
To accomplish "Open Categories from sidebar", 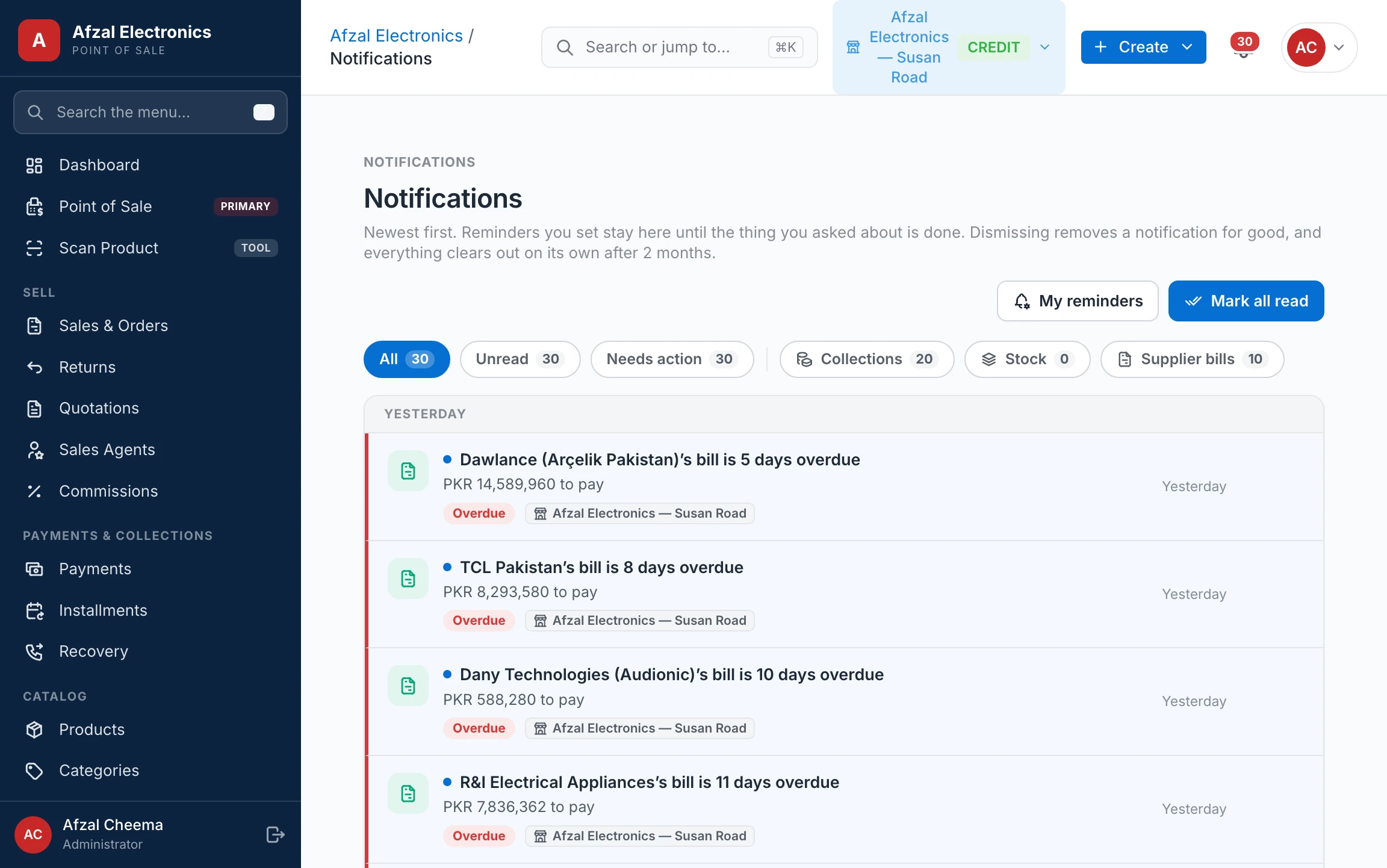I will [x=150, y=770].
